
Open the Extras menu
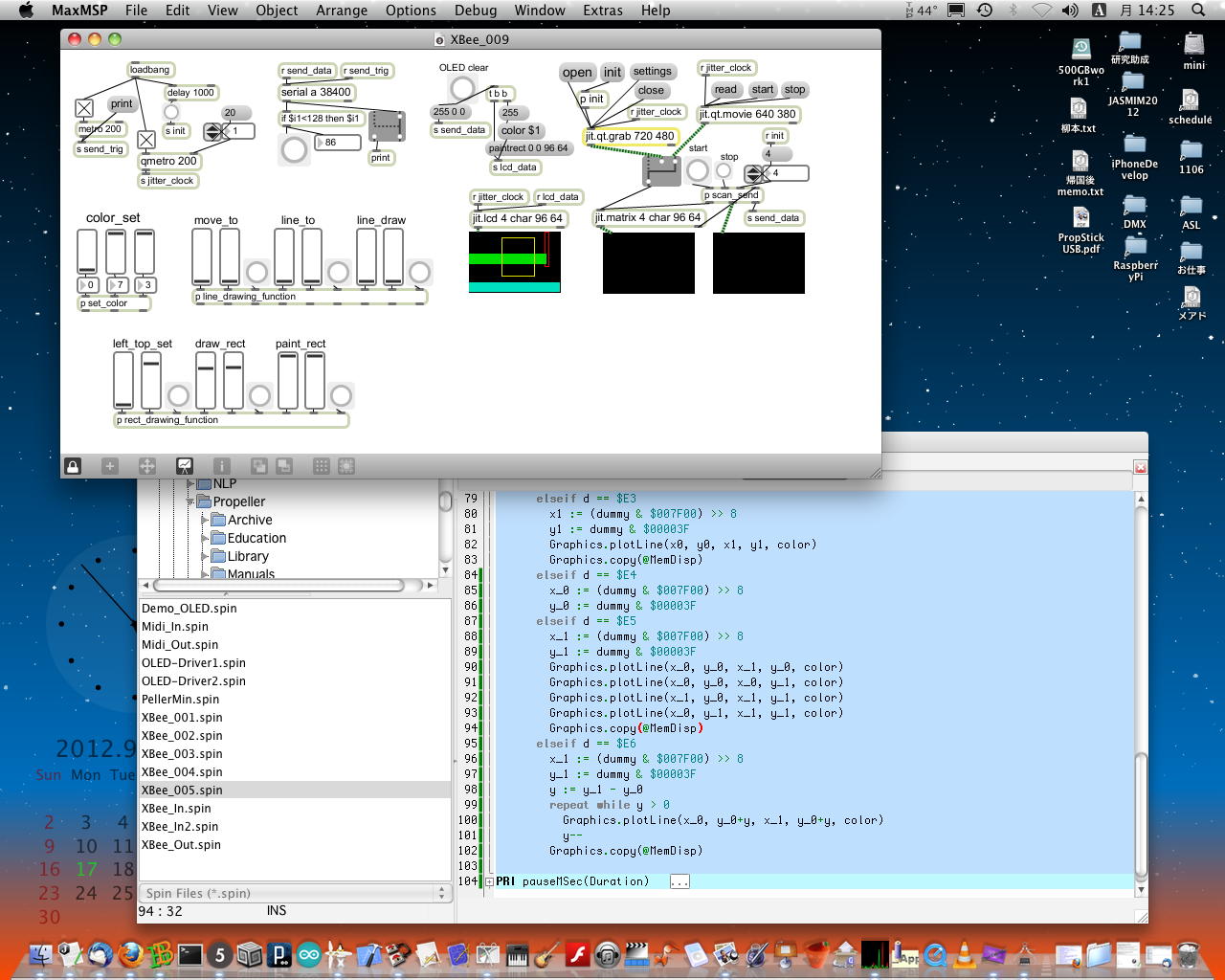point(602,11)
